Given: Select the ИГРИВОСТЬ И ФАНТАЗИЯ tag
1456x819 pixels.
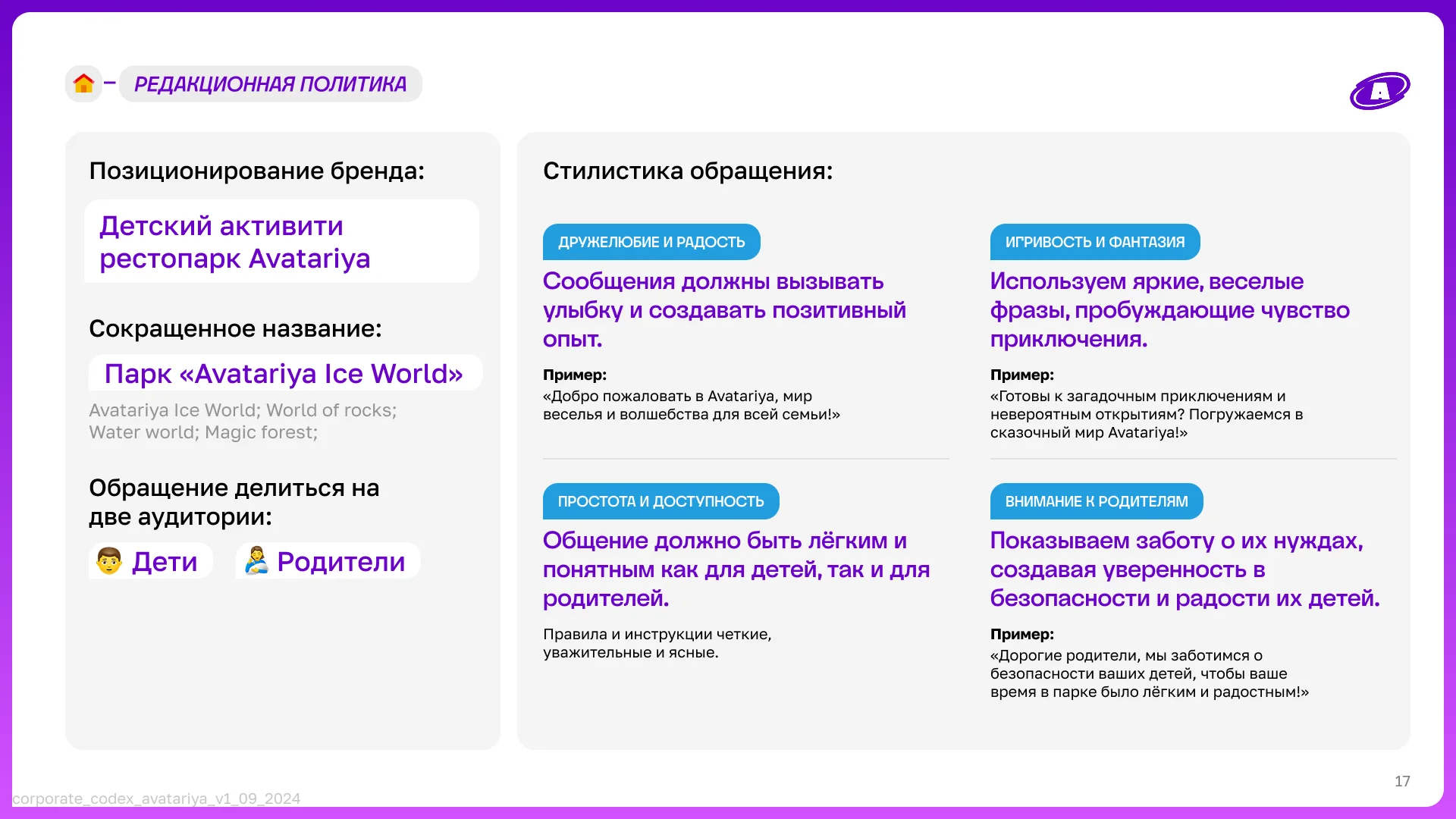Looking at the screenshot, I should [1095, 242].
